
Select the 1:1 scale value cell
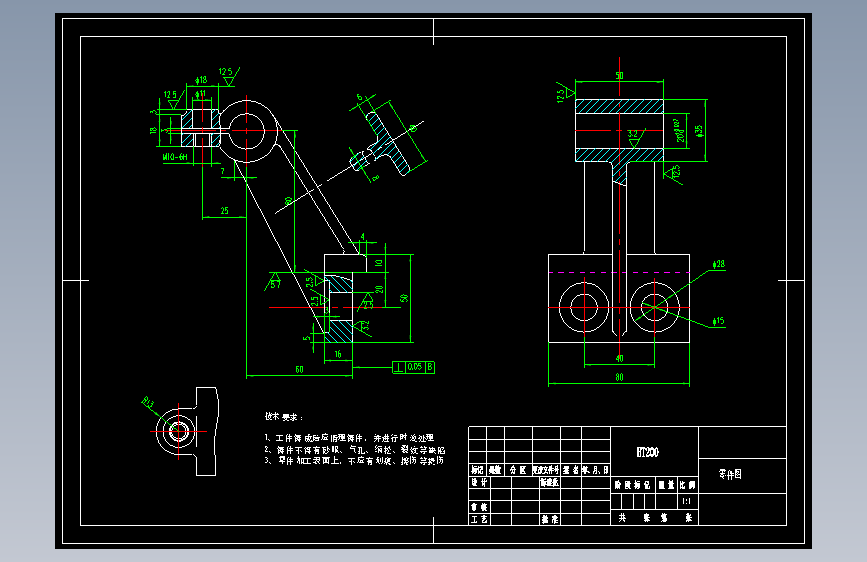tap(687, 501)
